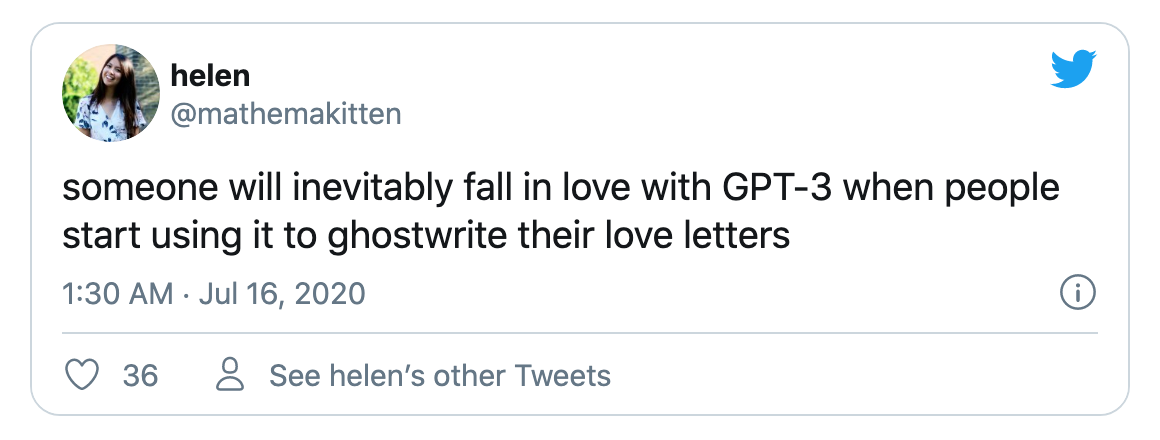Open "See helen's other Tweets"
Image resolution: width=1160 pixels, height=440 pixels.
(x=440, y=376)
